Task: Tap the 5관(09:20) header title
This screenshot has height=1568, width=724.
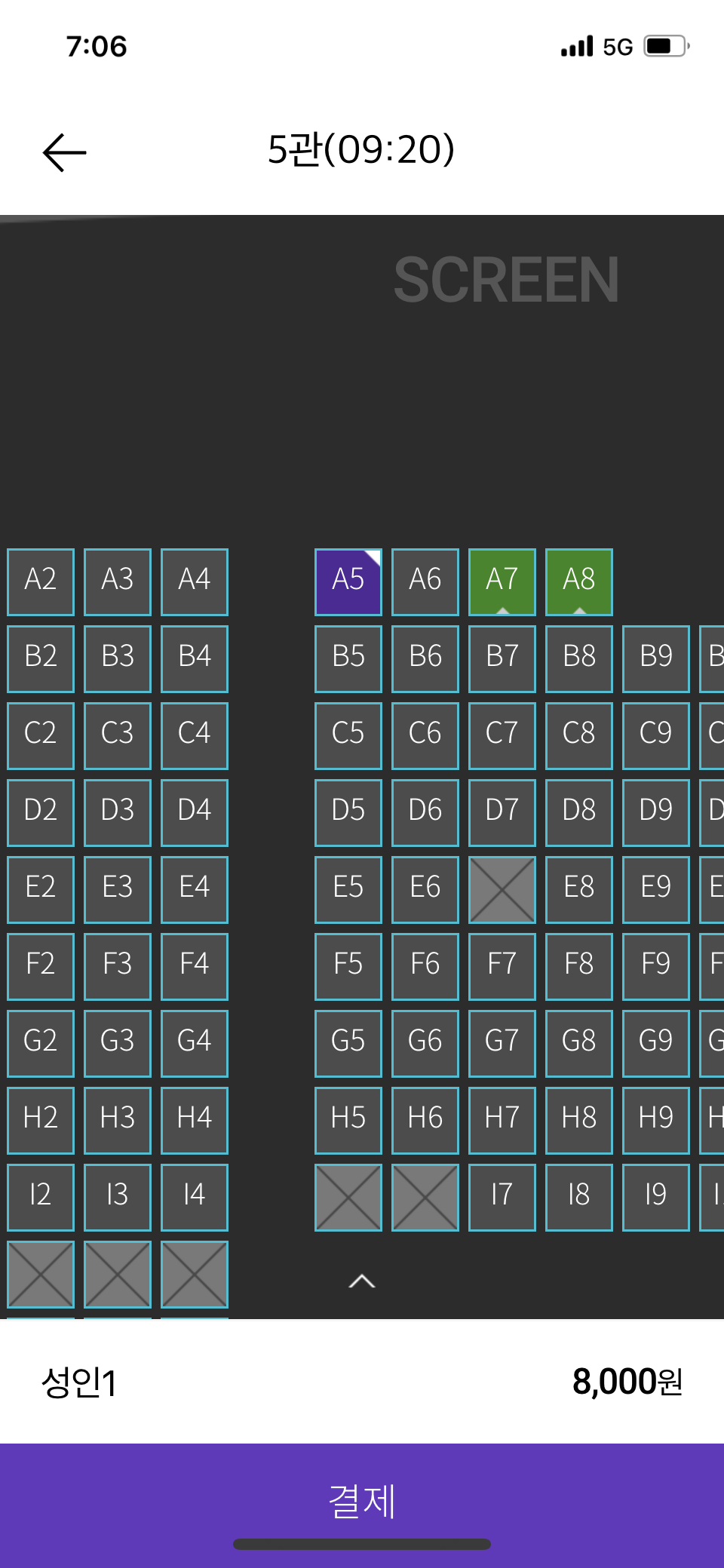Action: (x=361, y=149)
